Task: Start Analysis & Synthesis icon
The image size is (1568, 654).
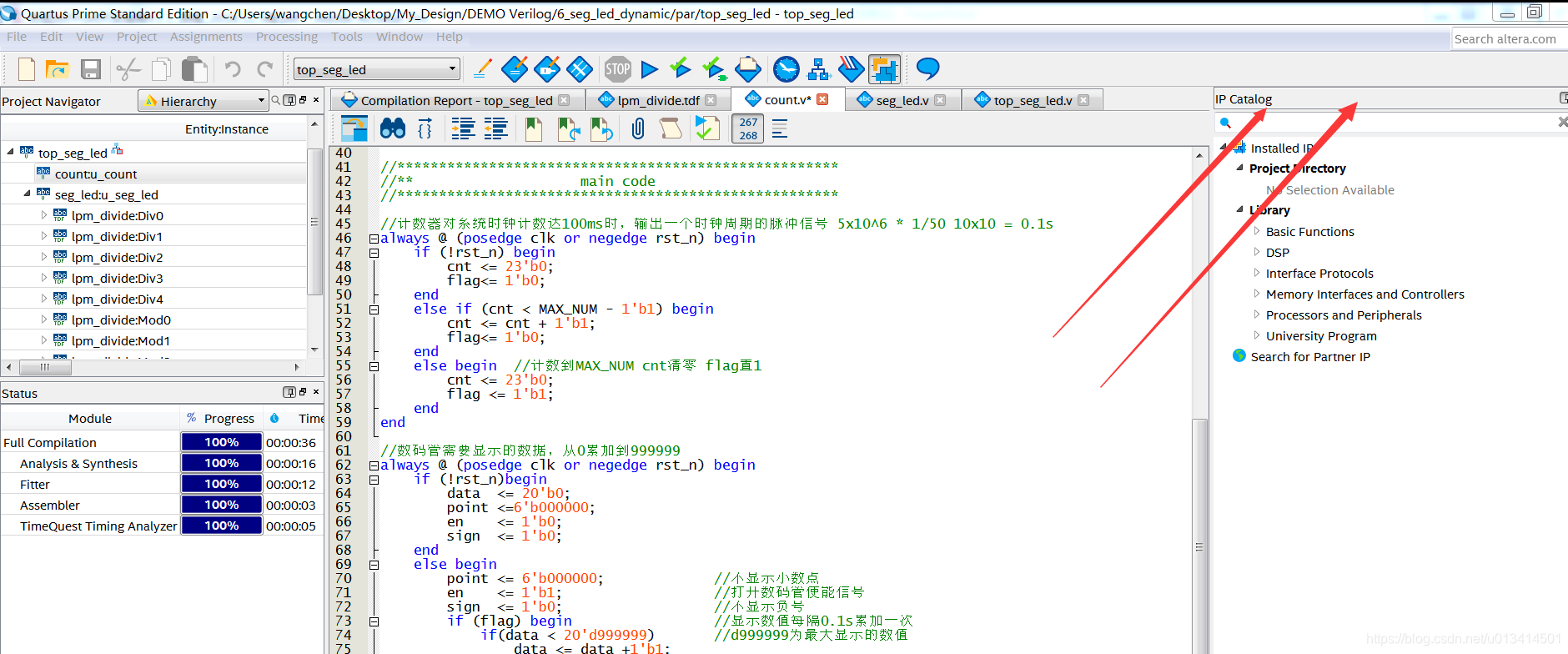Action: [681, 68]
